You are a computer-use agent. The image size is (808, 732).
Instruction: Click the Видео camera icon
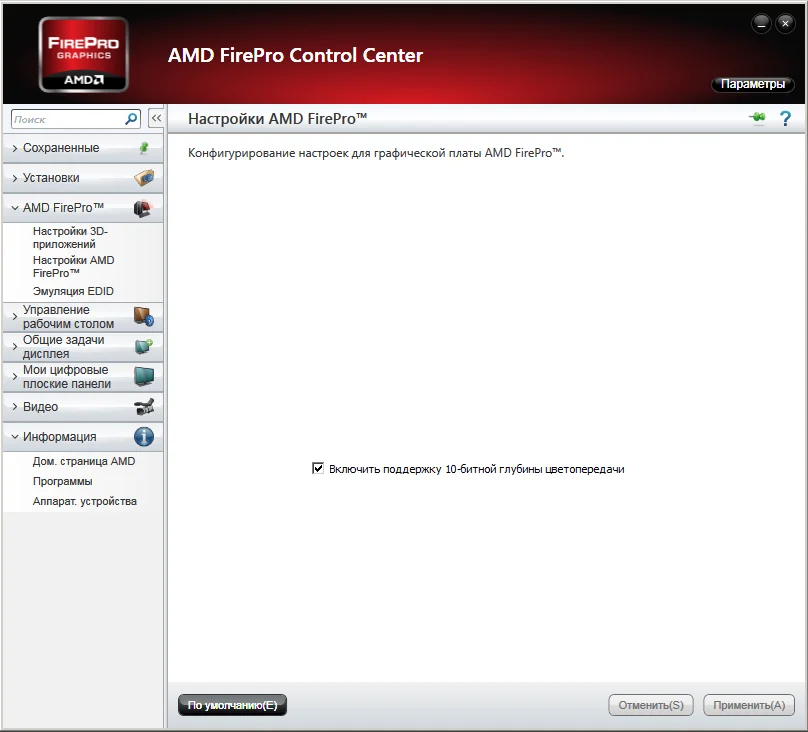pyautogui.click(x=144, y=406)
